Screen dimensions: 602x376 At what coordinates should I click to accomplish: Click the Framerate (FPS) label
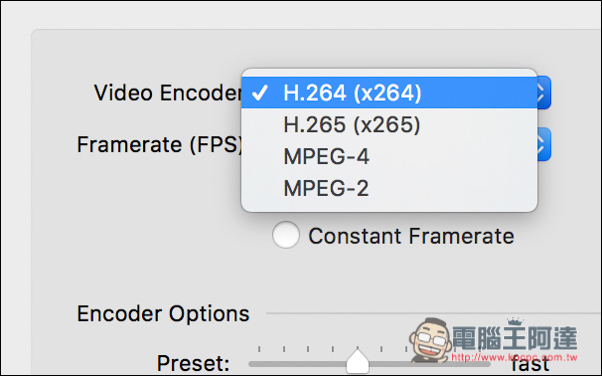click(160, 144)
